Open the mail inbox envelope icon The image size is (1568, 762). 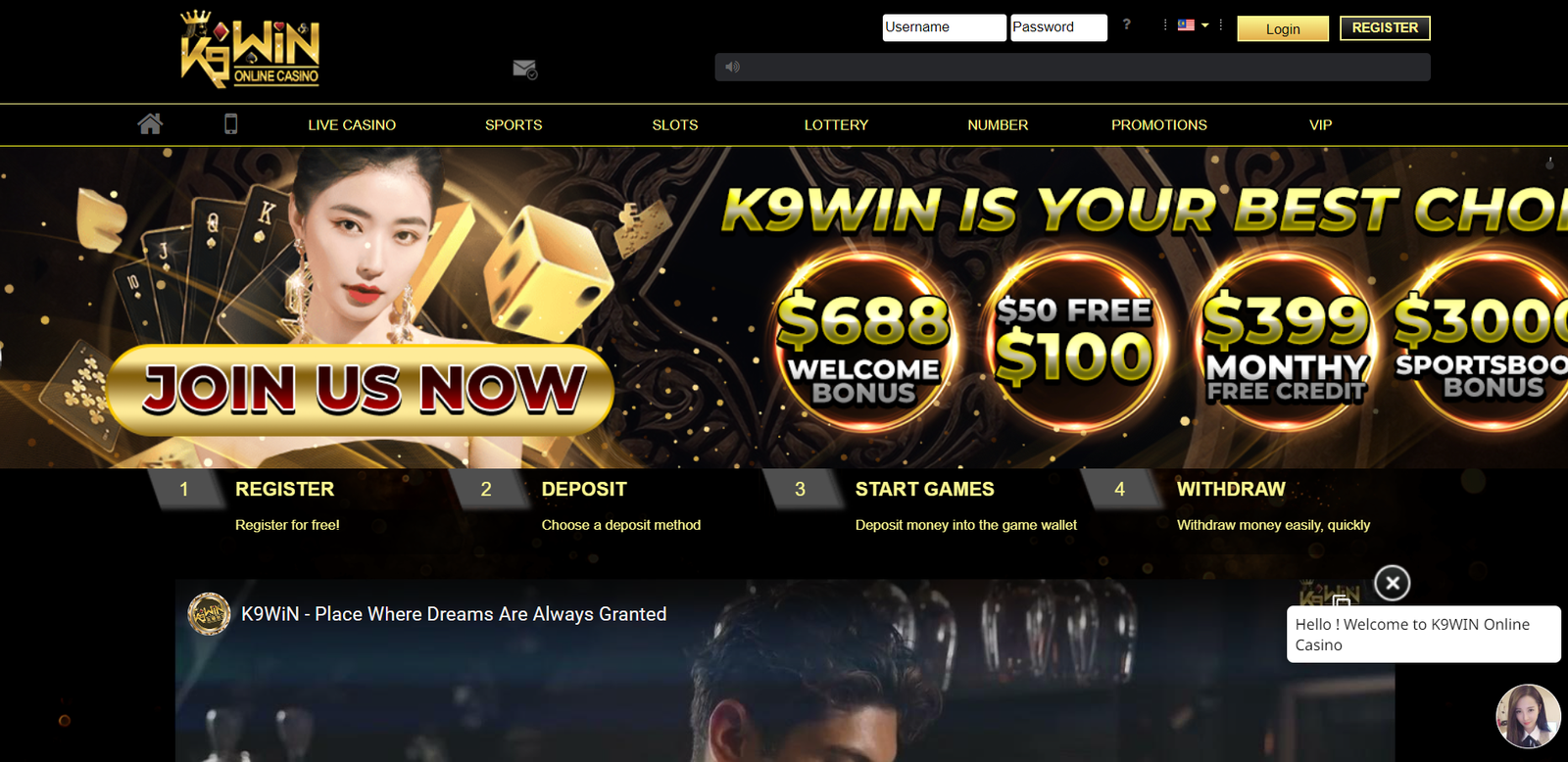pos(524,69)
